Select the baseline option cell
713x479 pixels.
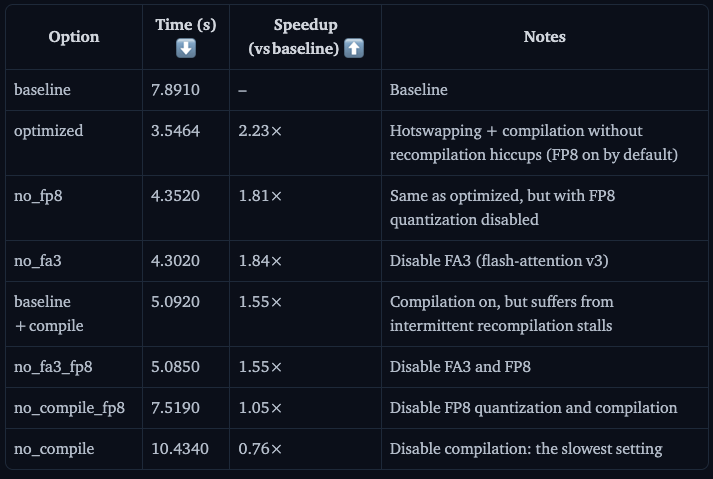tap(42, 90)
